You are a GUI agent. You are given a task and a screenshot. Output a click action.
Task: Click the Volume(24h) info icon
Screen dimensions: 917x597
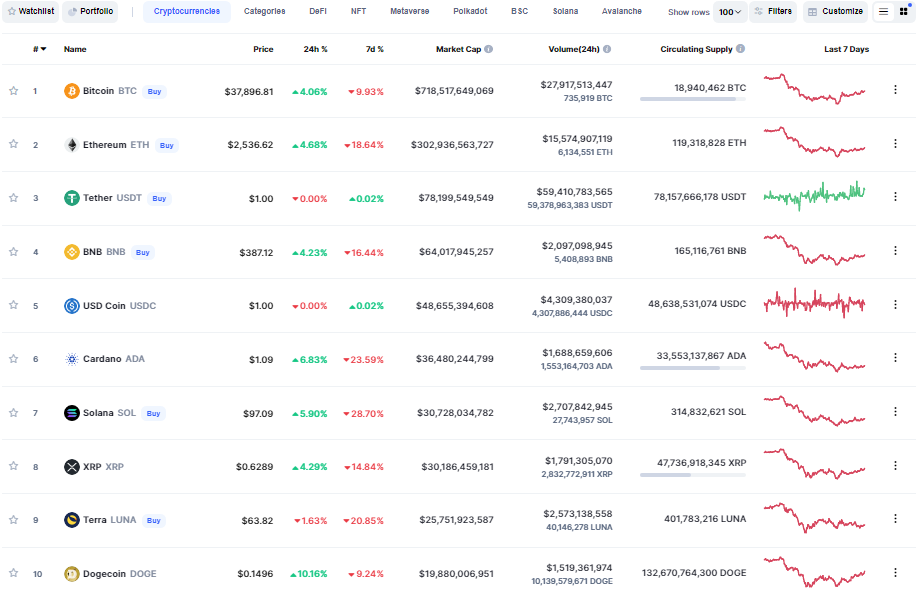pyautogui.click(x=607, y=49)
